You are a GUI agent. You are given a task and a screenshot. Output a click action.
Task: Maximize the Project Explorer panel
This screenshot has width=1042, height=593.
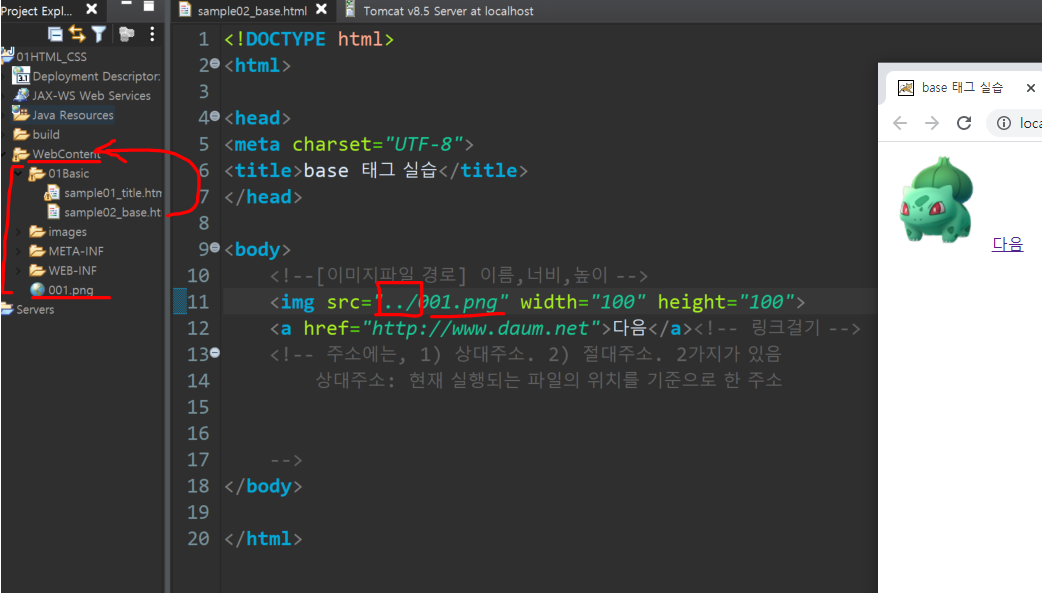(x=149, y=6)
